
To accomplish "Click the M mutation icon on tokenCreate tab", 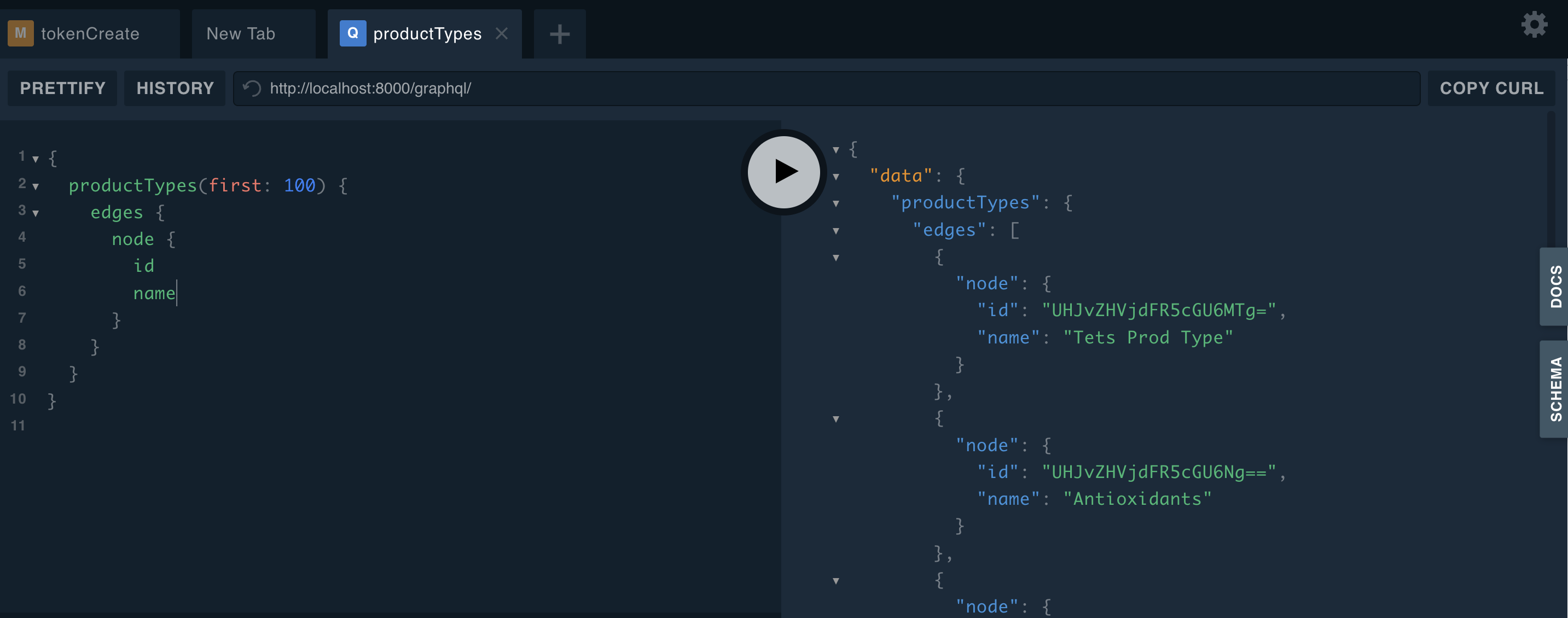I will tap(21, 33).
